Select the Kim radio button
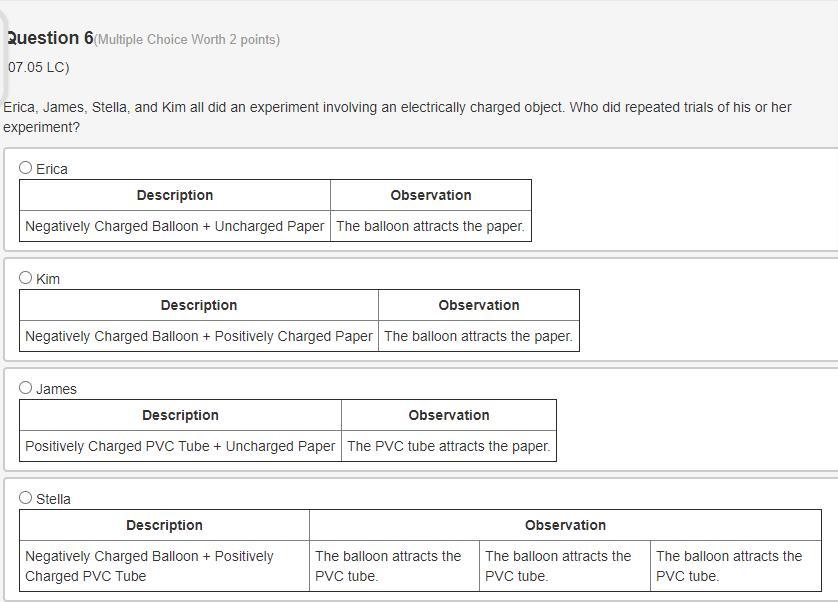Viewport: 838px width, 602px height. pyautogui.click(x=25, y=278)
